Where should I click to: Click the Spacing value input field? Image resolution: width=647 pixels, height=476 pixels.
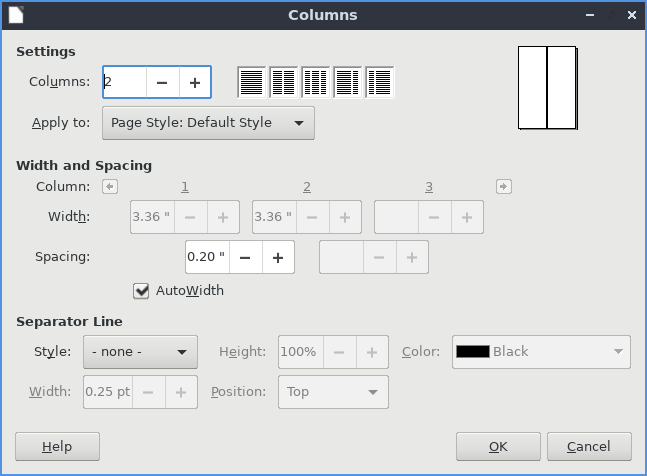[x=206, y=257]
